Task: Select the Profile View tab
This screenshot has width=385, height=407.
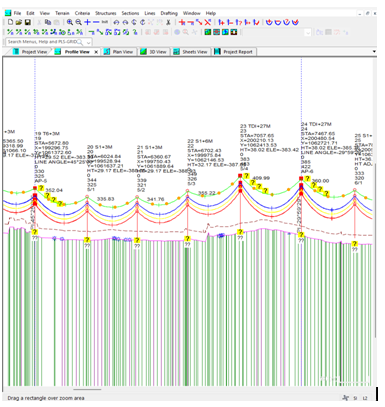Action: click(77, 52)
